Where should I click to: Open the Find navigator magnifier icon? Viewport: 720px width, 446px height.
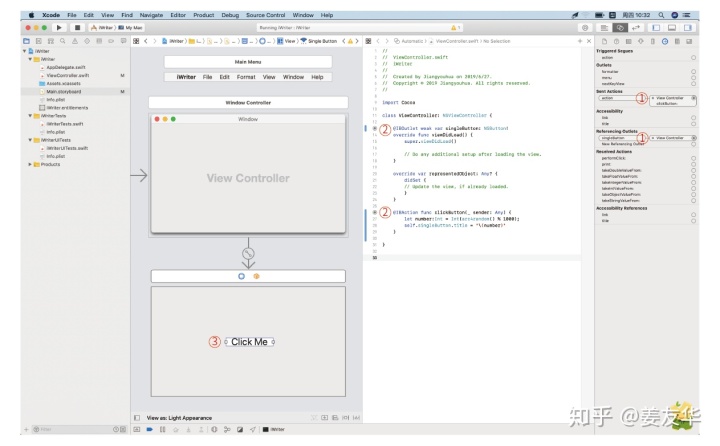[x=62, y=41]
